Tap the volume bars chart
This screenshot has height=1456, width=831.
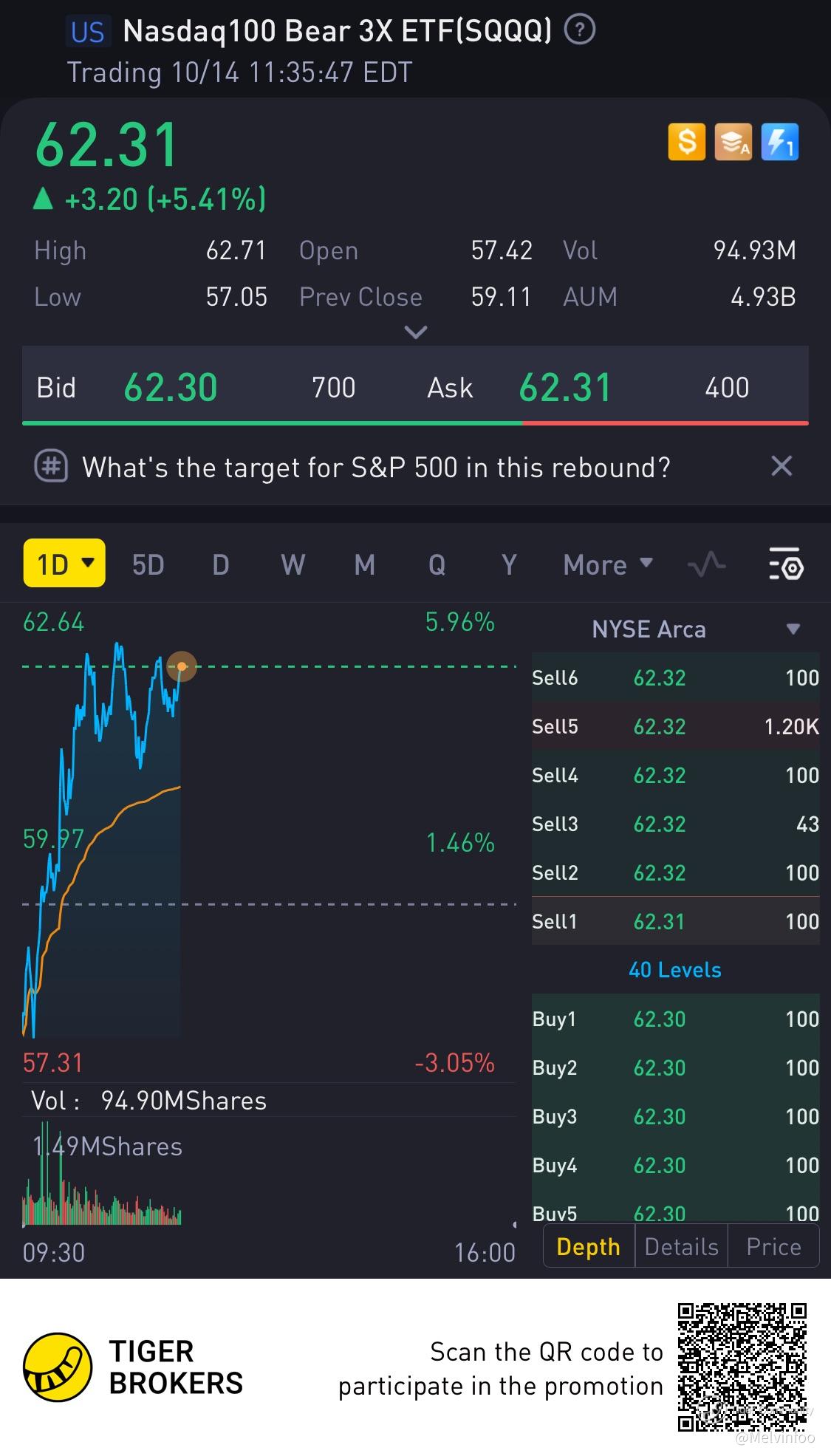pyautogui.click(x=102, y=1175)
